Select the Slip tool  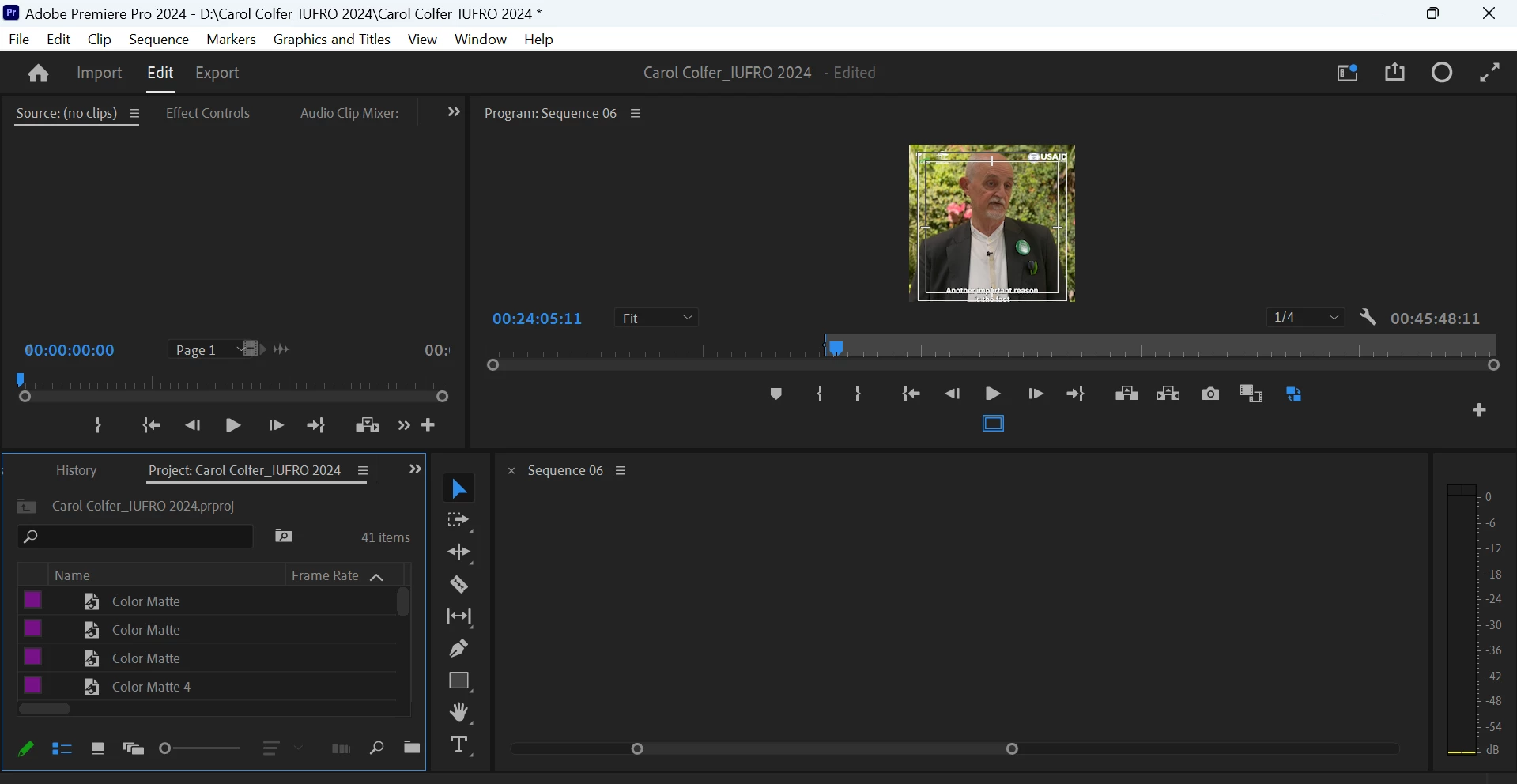459,616
